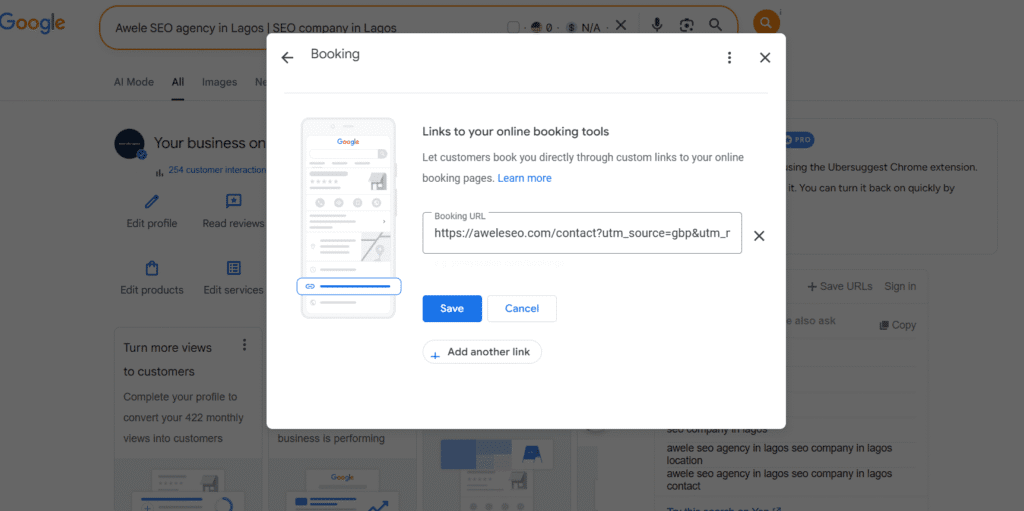The image size is (1024, 511).
Task: Open Google Lens image search
Action: (x=686, y=25)
